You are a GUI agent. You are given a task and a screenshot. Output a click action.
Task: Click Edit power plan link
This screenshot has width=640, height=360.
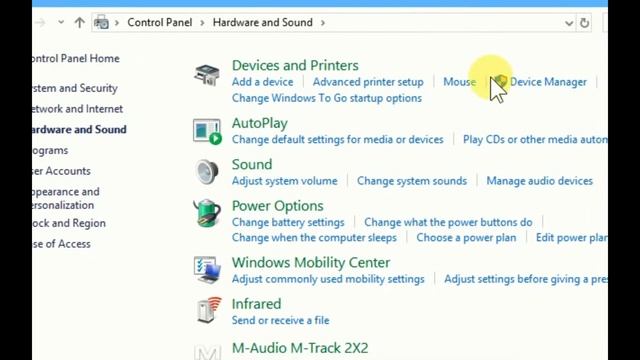tap(571, 238)
